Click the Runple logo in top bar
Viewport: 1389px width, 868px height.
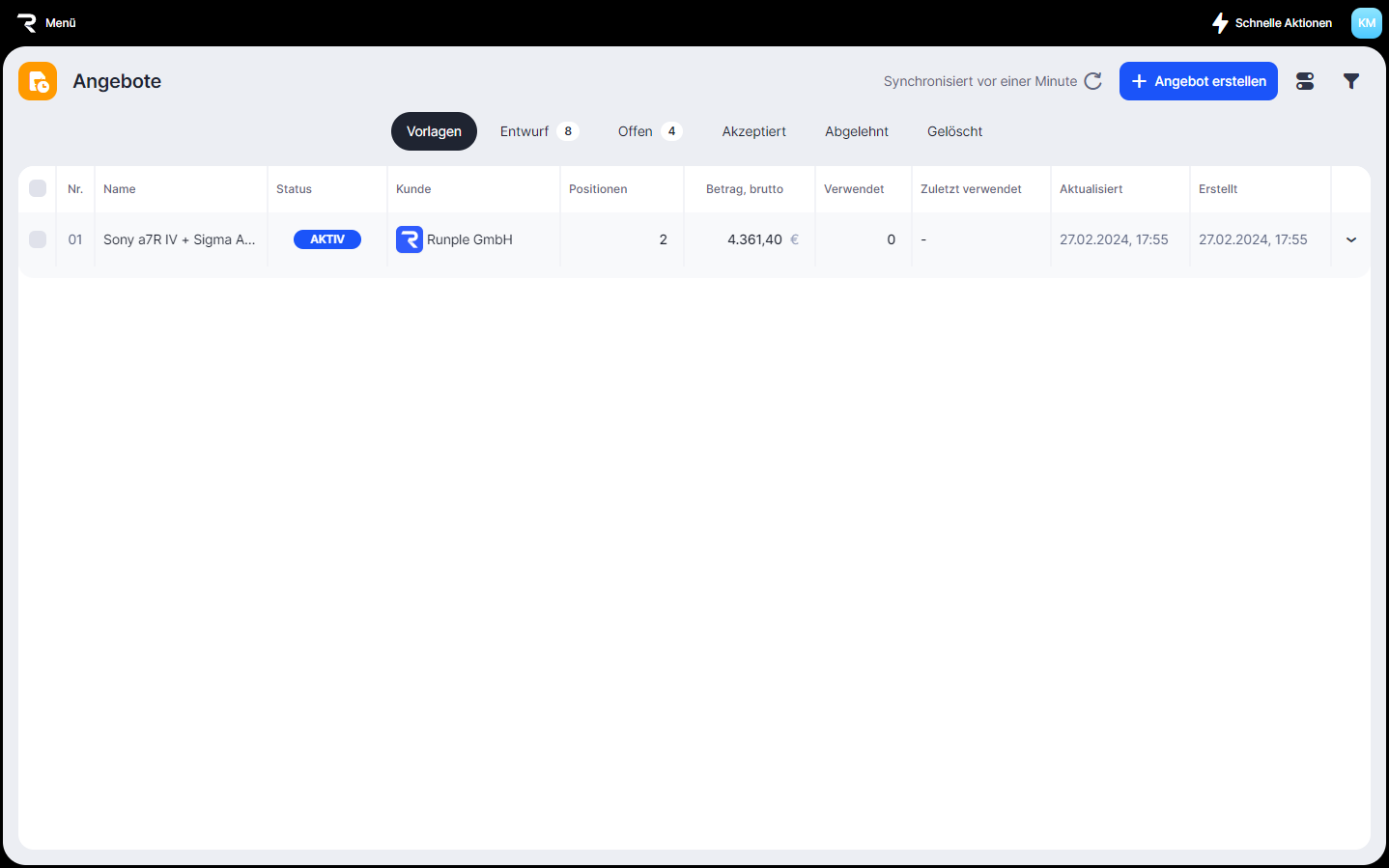pos(26,23)
